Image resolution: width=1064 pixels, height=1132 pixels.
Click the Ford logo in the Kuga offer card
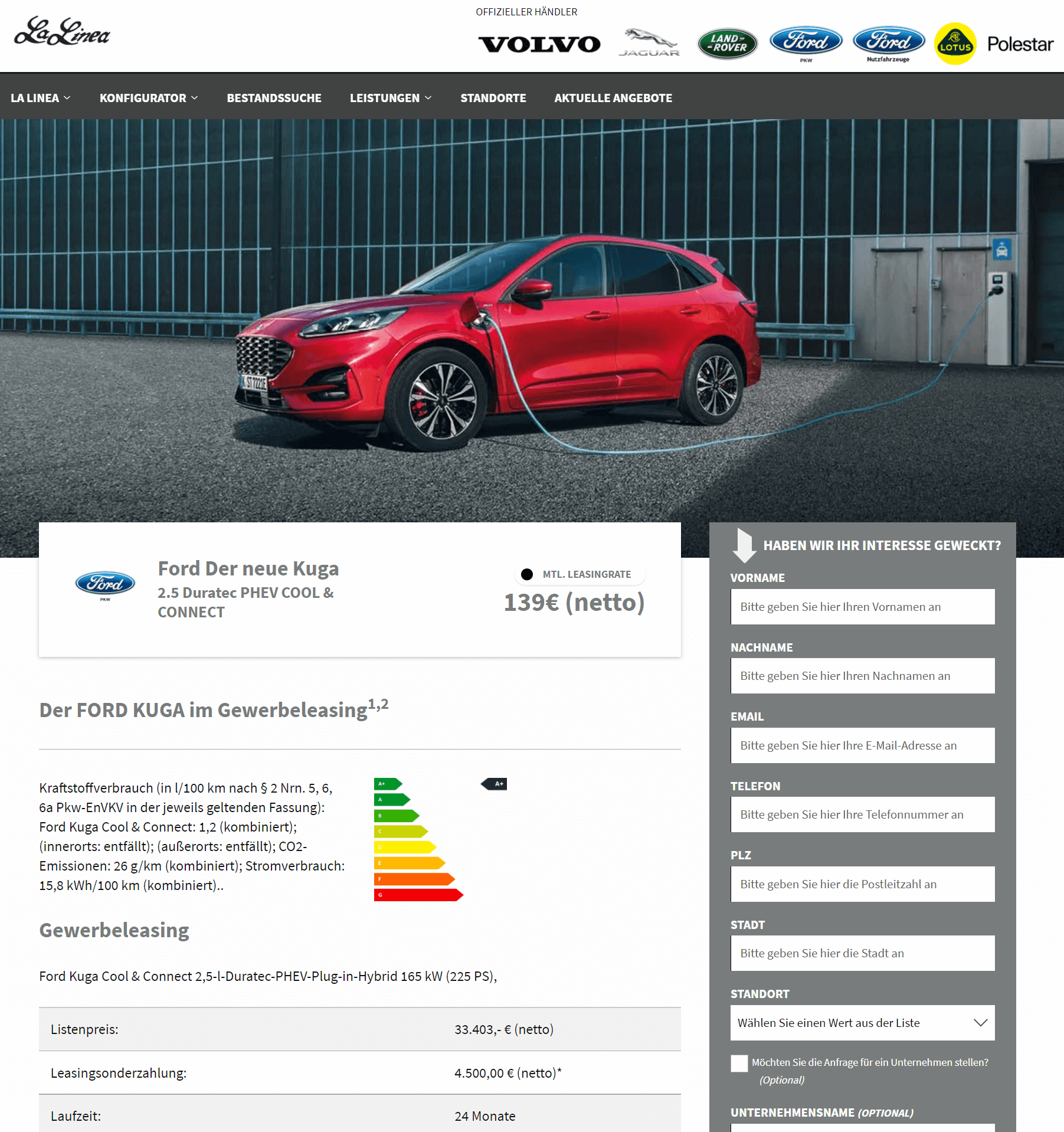pos(105,585)
